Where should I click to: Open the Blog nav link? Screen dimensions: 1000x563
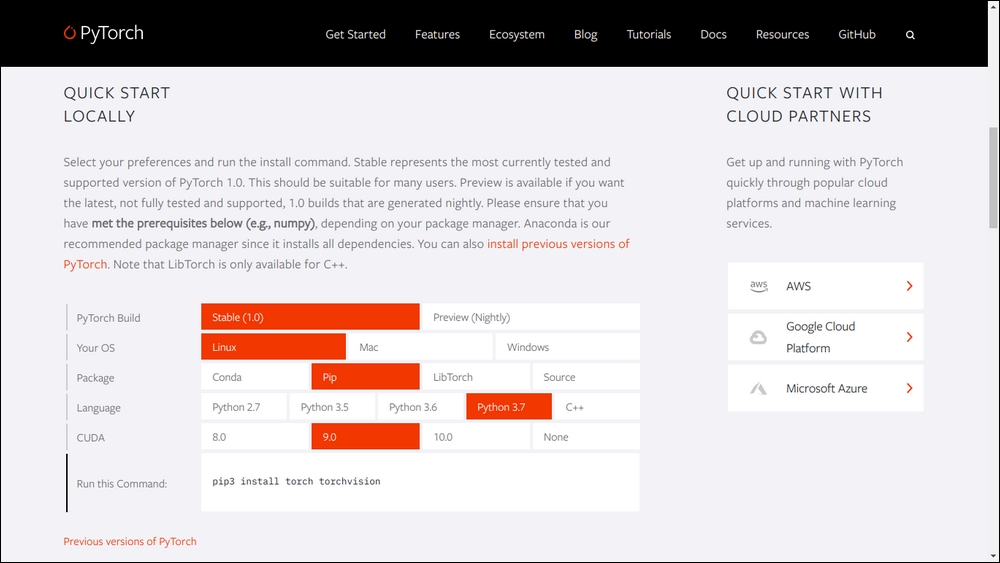point(585,34)
